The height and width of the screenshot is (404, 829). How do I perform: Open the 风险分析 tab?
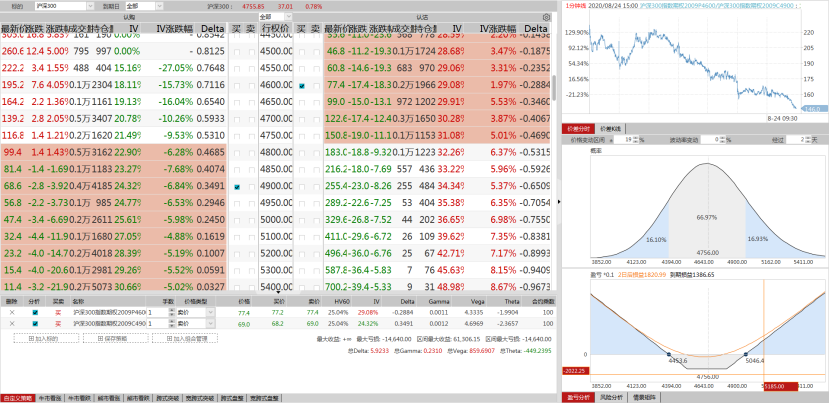[611, 398]
